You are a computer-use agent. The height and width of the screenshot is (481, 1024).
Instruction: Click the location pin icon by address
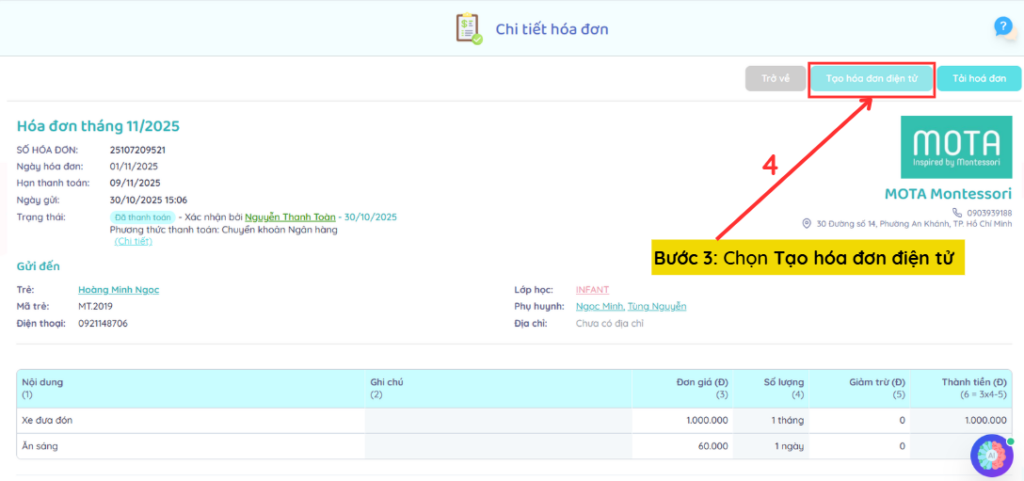[x=807, y=224]
